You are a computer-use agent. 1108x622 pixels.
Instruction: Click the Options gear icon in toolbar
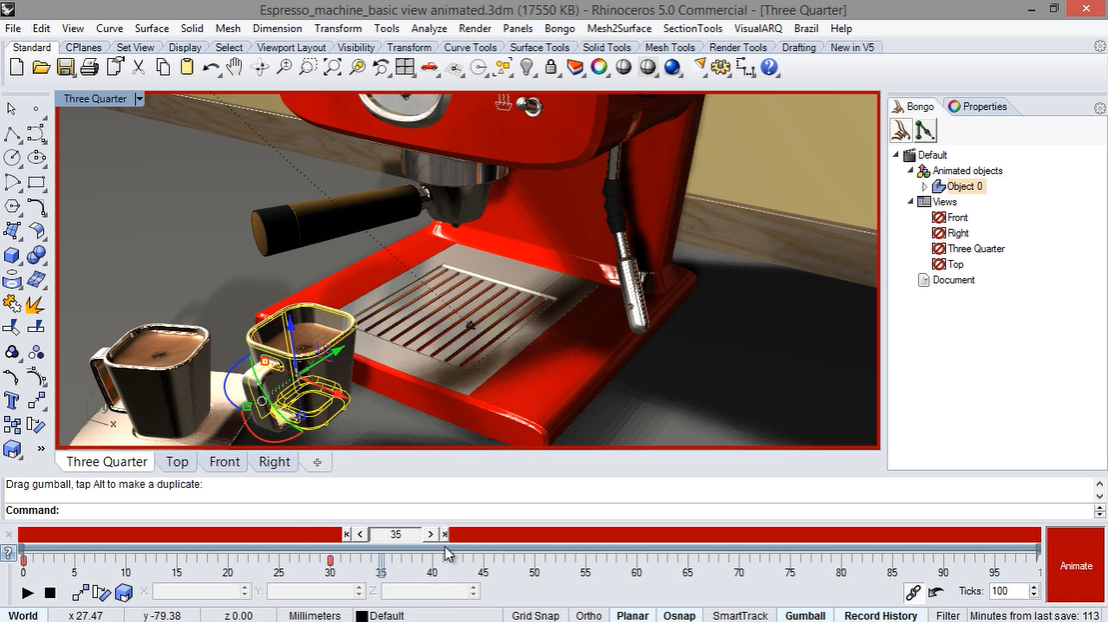tap(721, 67)
